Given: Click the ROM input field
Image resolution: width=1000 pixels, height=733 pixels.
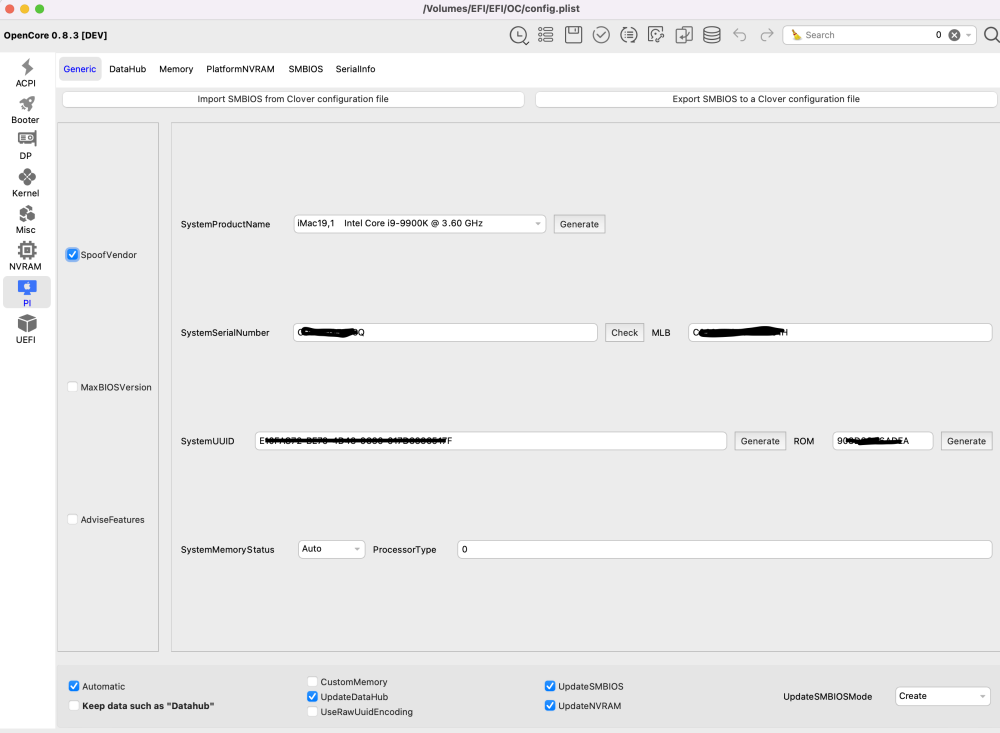Looking at the screenshot, I should point(883,441).
